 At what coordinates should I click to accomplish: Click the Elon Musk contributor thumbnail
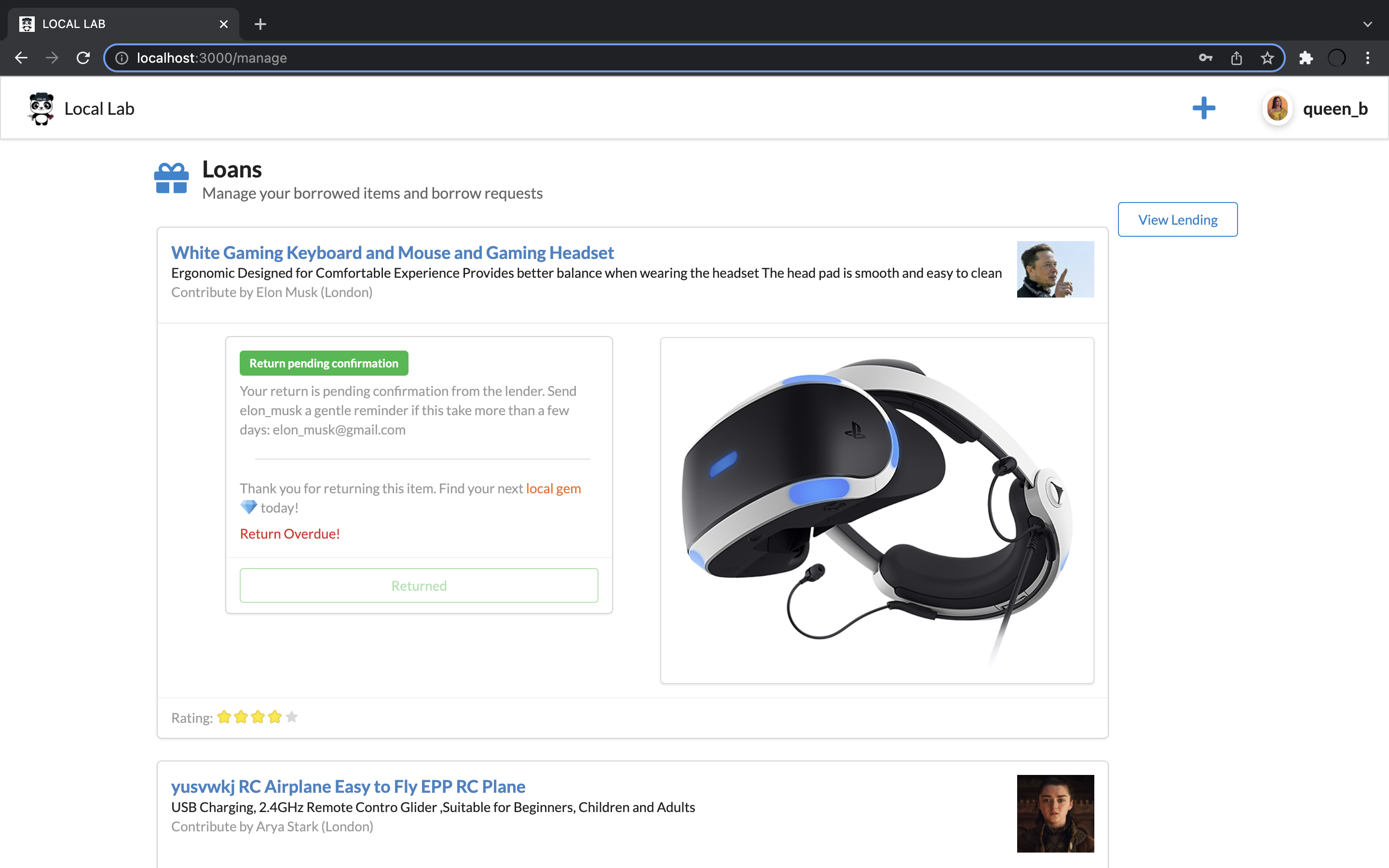click(1054, 270)
